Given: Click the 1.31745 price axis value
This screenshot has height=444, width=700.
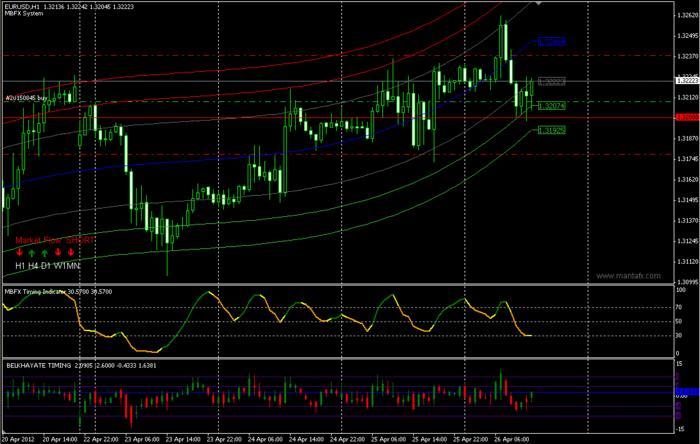Looking at the screenshot, I should [688, 159].
